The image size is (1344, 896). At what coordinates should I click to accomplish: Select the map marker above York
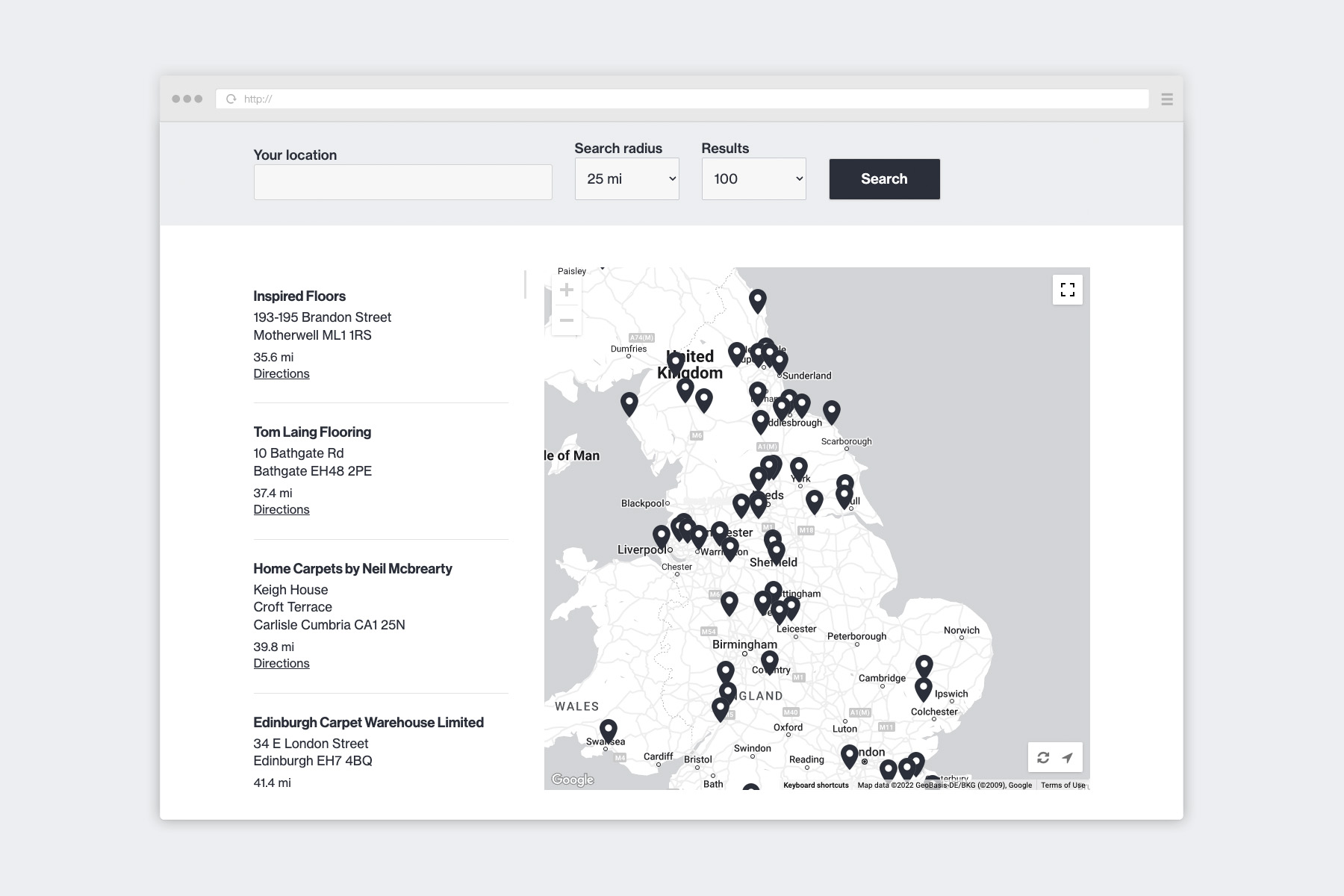(x=799, y=470)
